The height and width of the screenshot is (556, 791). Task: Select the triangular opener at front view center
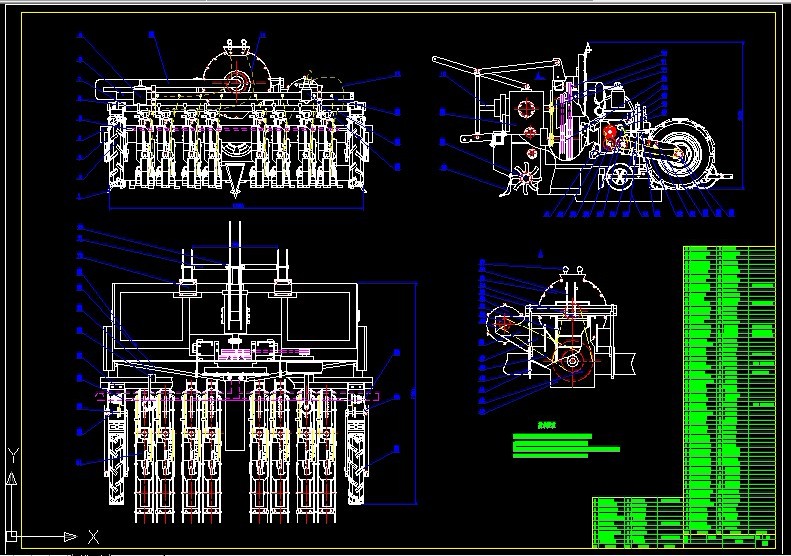pyautogui.click(x=235, y=180)
